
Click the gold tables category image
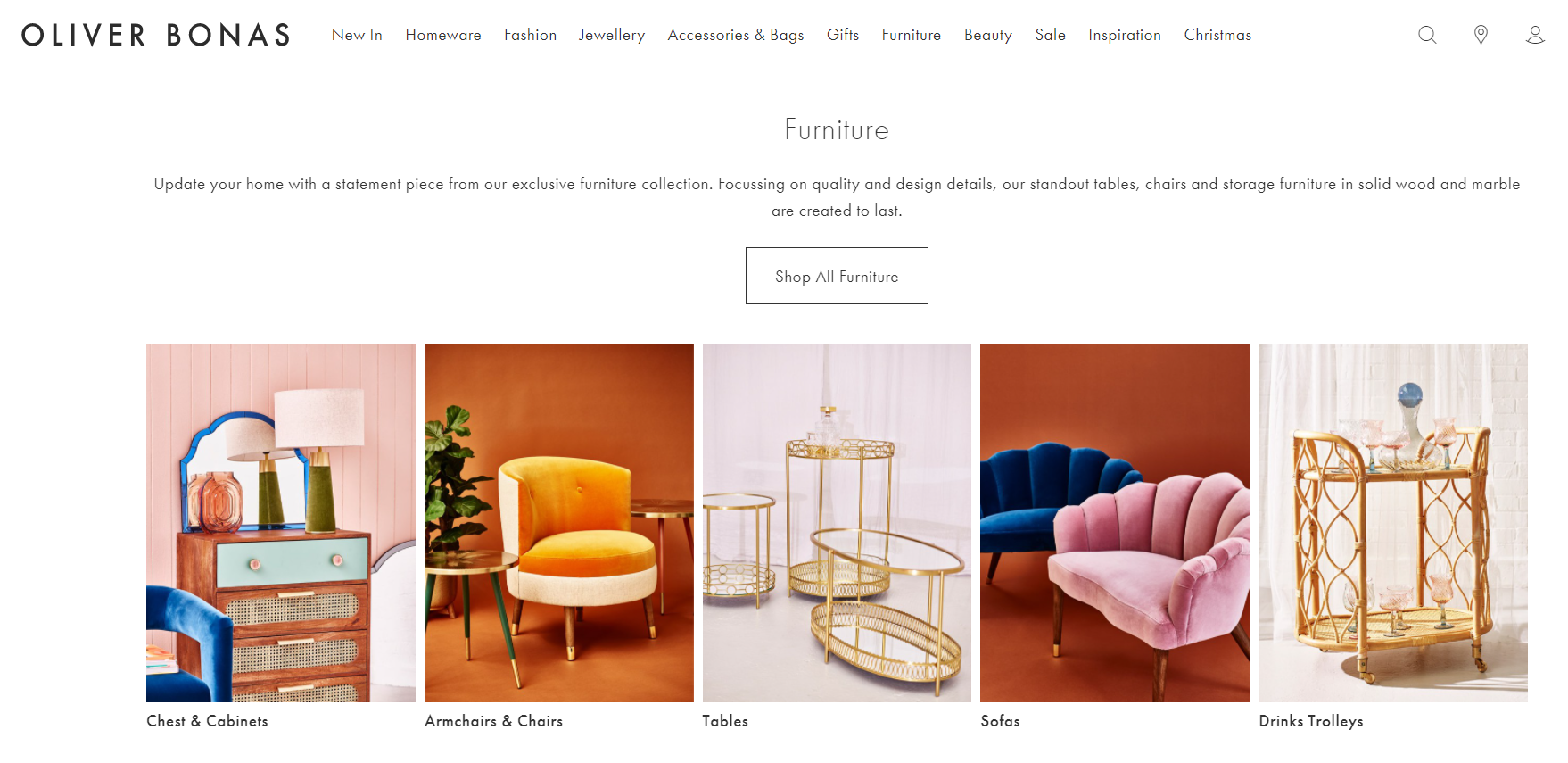(837, 523)
